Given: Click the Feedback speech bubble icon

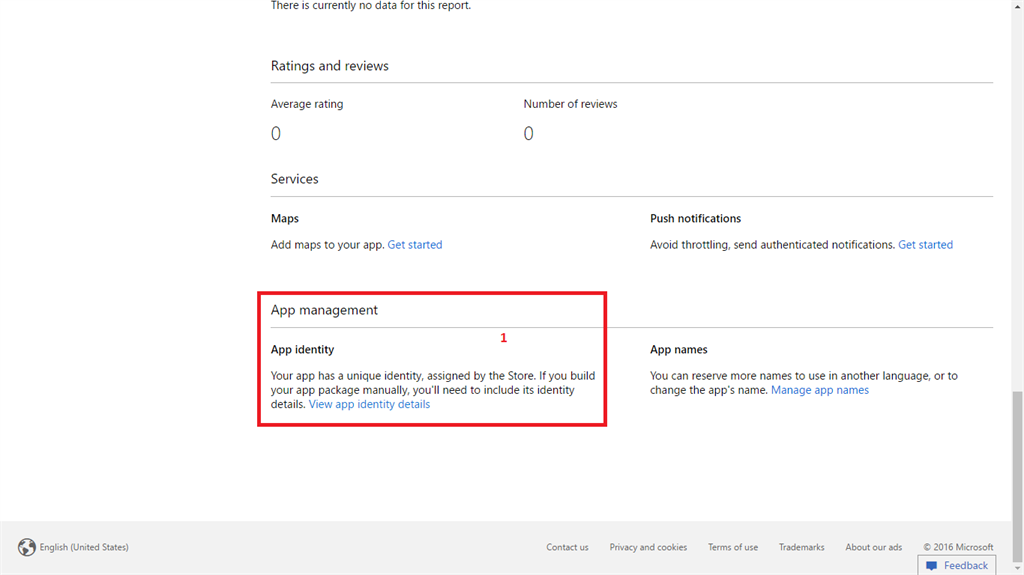Looking at the screenshot, I should tap(931, 566).
